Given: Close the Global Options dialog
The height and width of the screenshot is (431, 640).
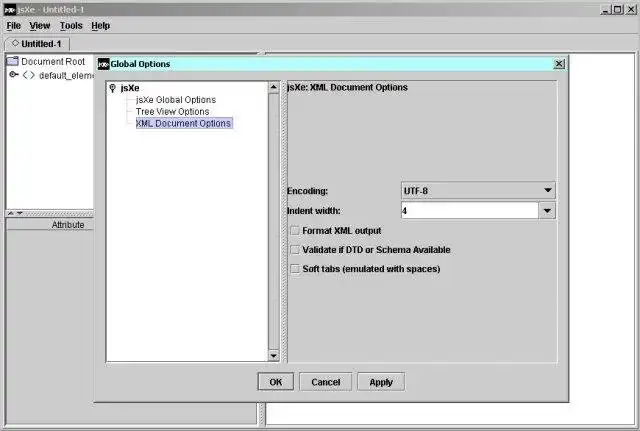Looking at the screenshot, I should 559,64.
